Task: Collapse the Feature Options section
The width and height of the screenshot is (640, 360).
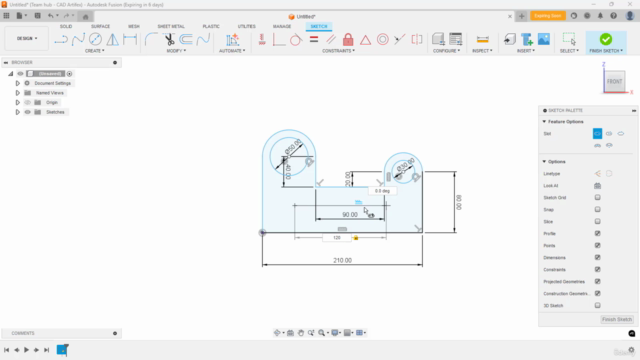Action: (544, 122)
